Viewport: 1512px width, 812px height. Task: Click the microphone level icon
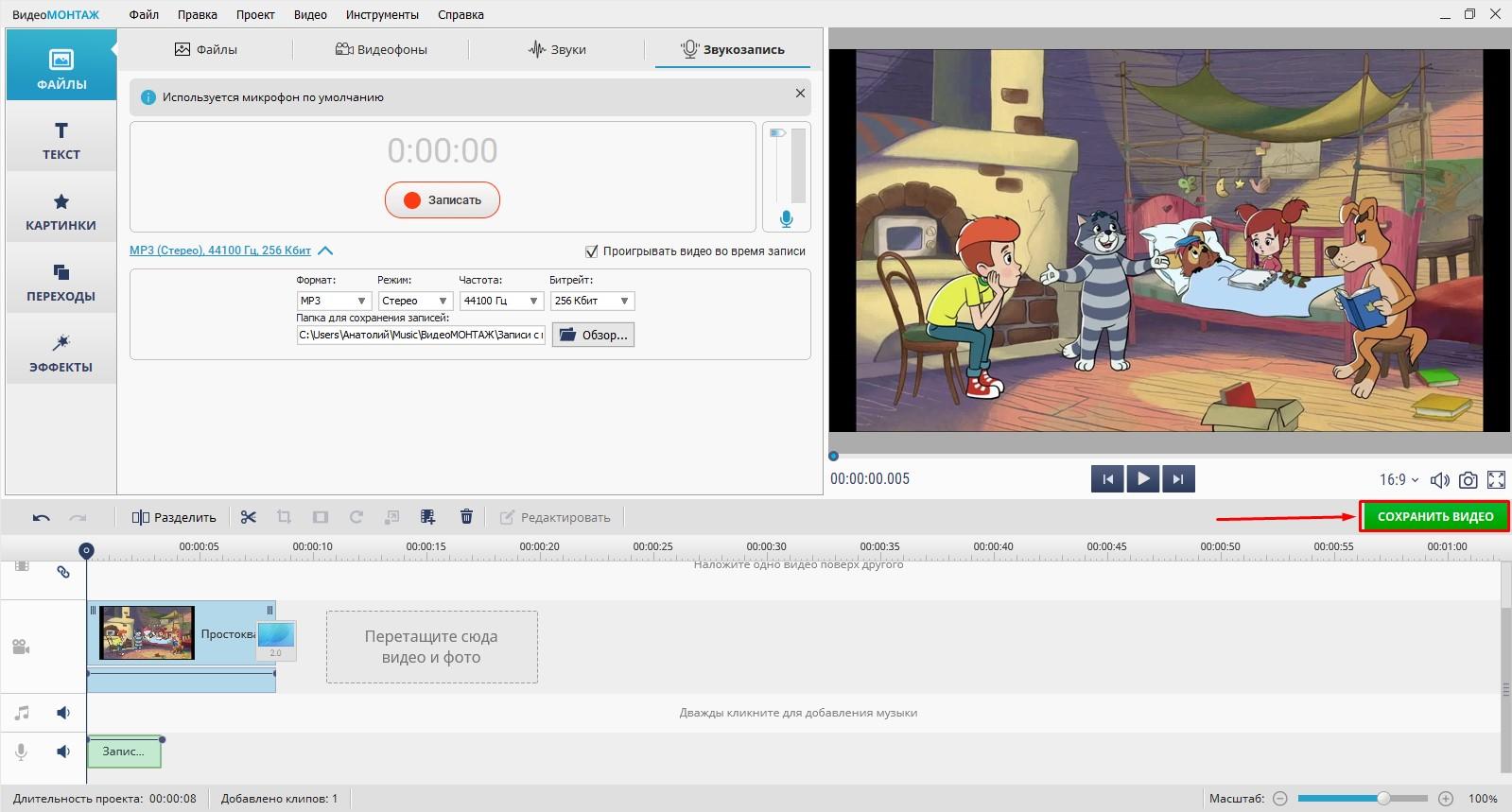(x=786, y=219)
